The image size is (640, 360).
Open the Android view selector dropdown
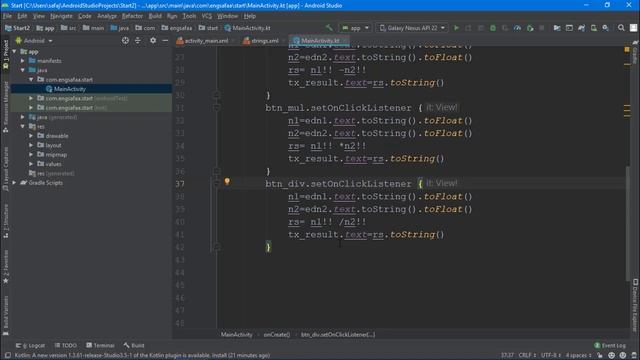(x=34, y=41)
